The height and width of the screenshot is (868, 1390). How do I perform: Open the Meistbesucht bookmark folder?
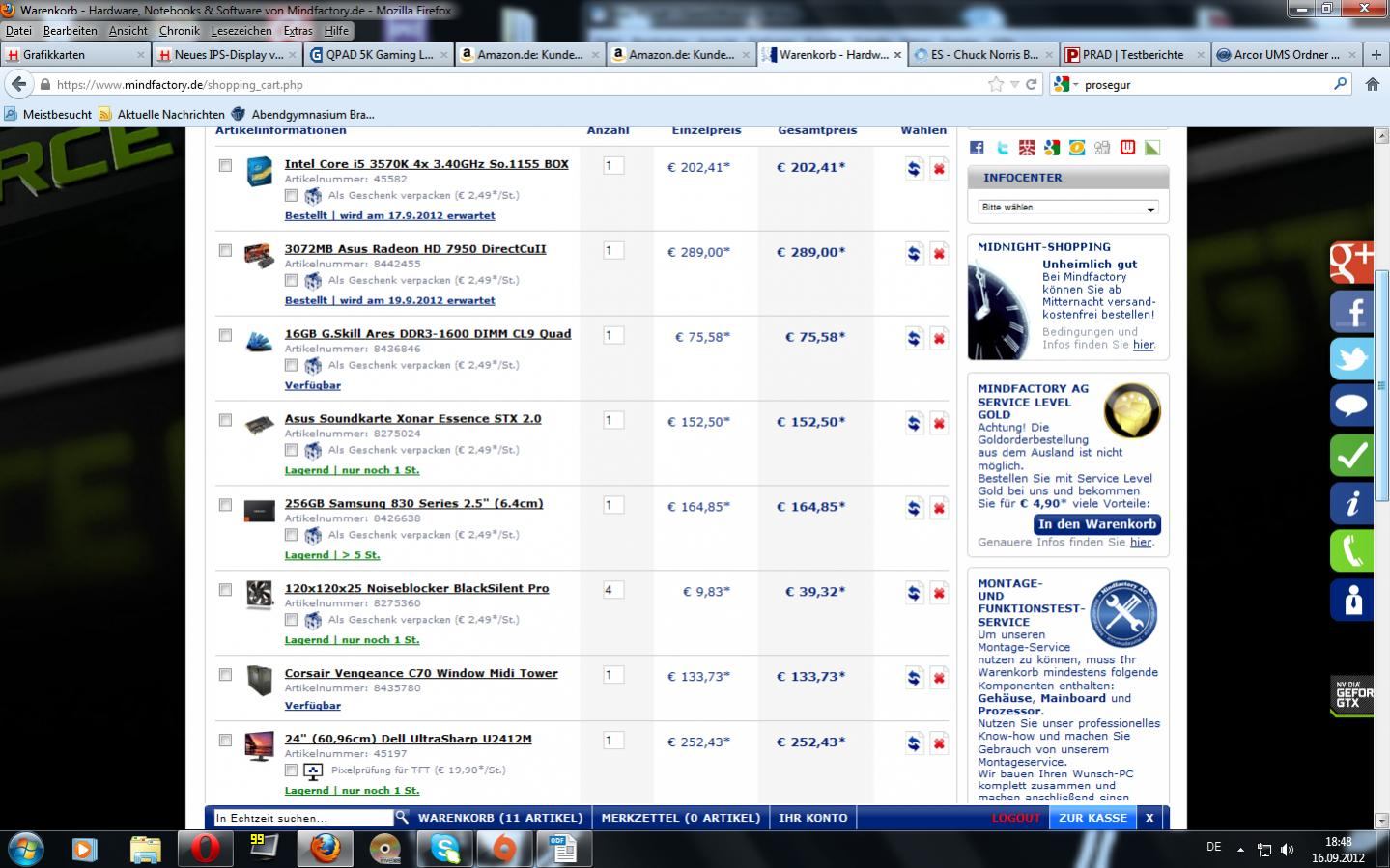coord(47,114)
